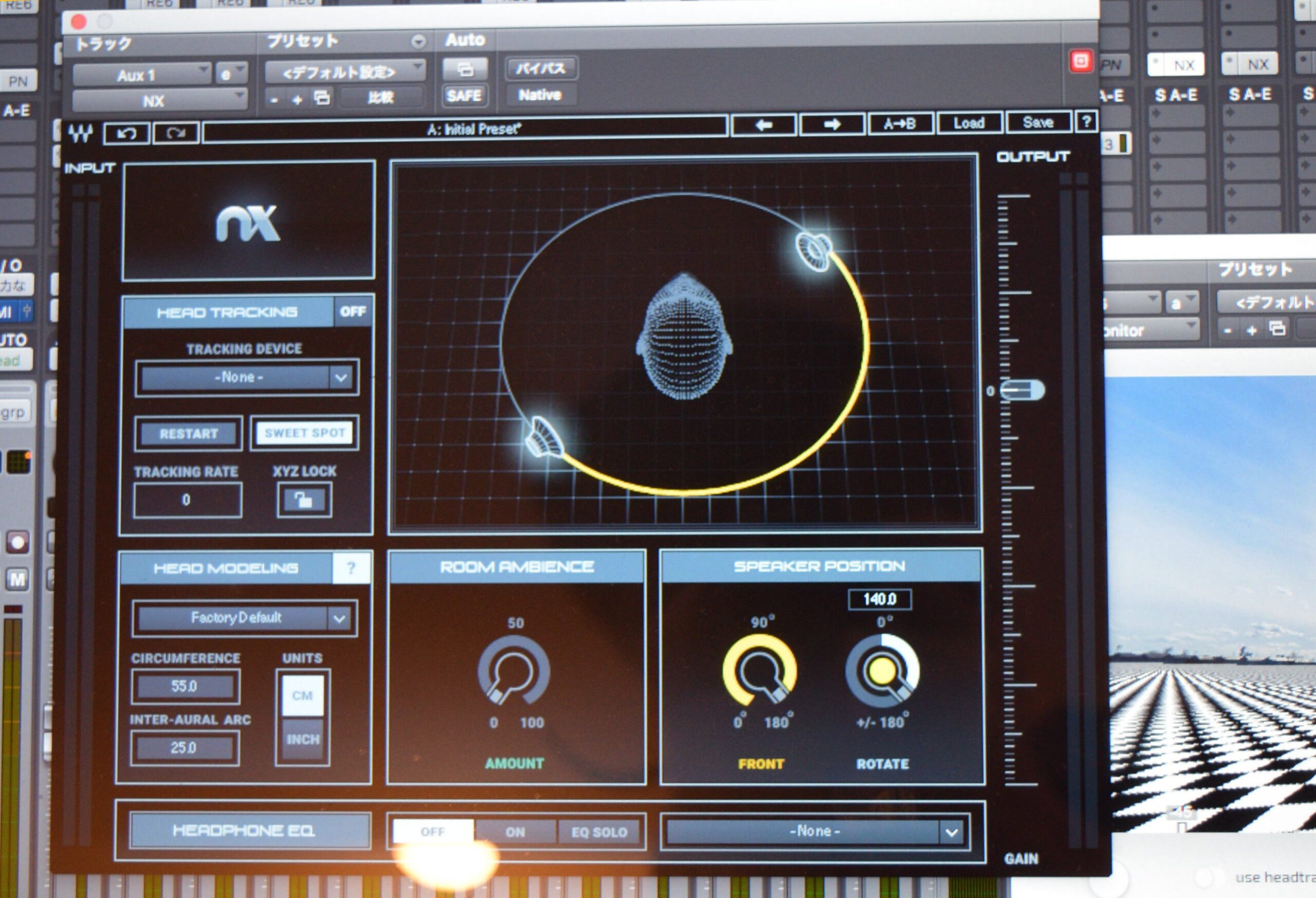Click the grp group button in mixer
The width and height of the screenshot is (1316, 898).
(15, 412)
